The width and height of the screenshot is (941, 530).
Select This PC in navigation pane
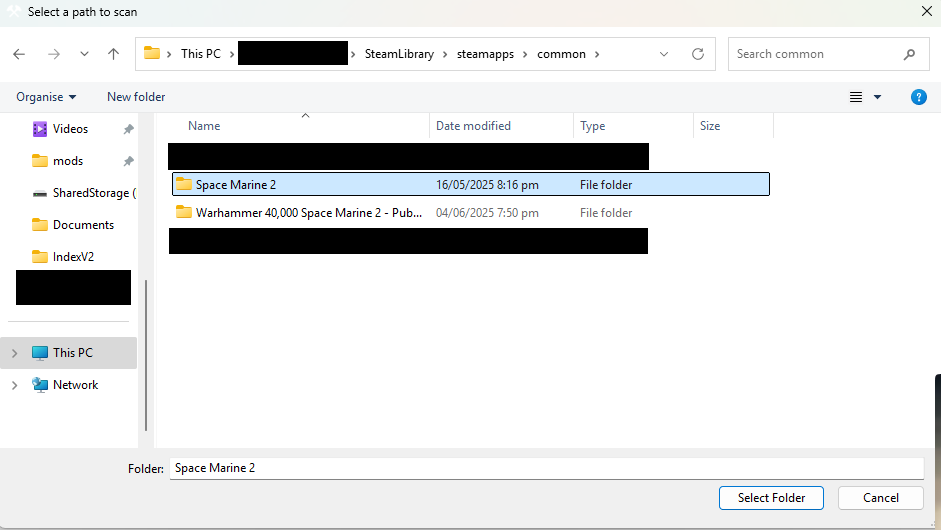73,352
